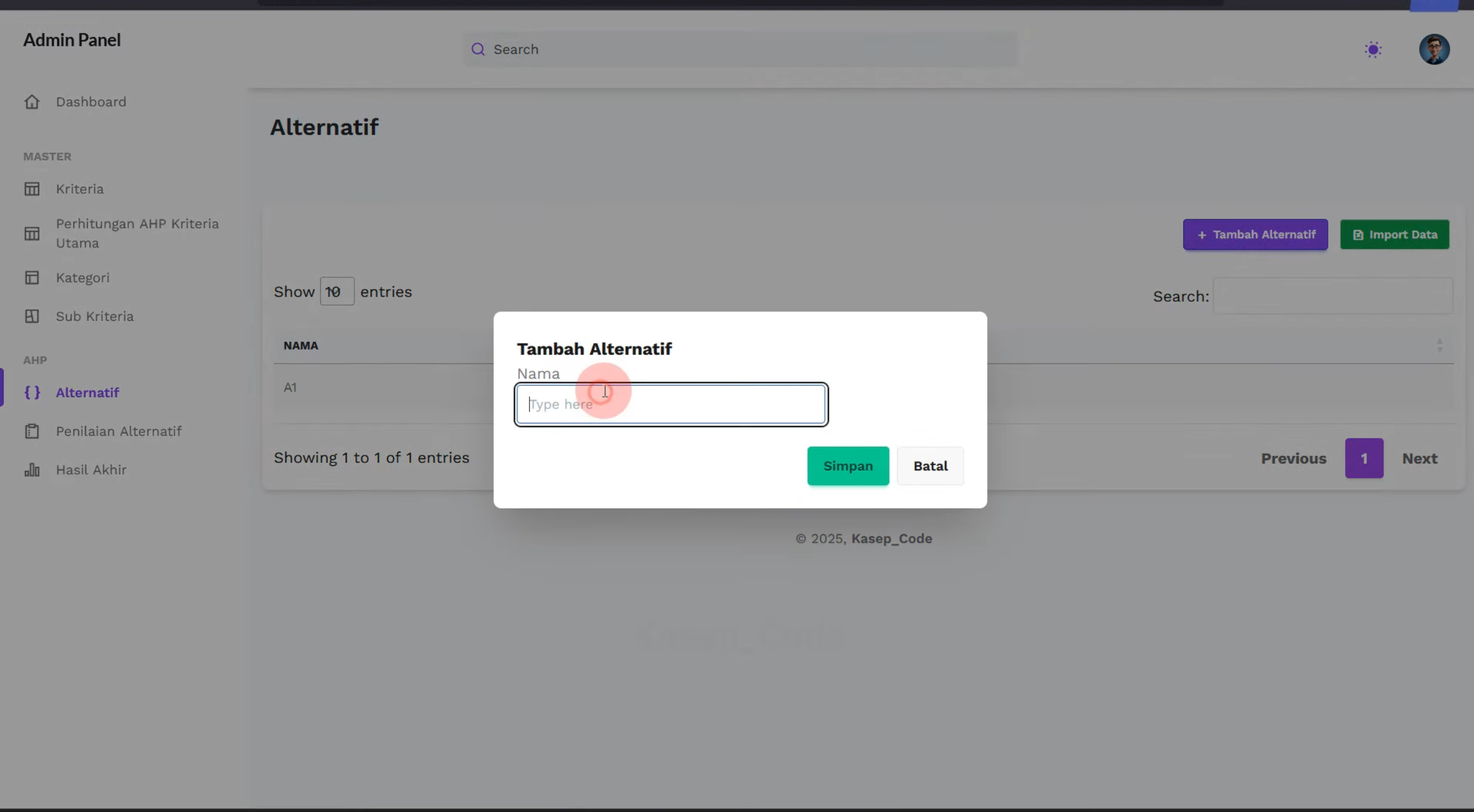Click the file icon in Import Data button
Image resolution: width=1474 pixels, height=812 pixels.
click(x=1358, y=235)
